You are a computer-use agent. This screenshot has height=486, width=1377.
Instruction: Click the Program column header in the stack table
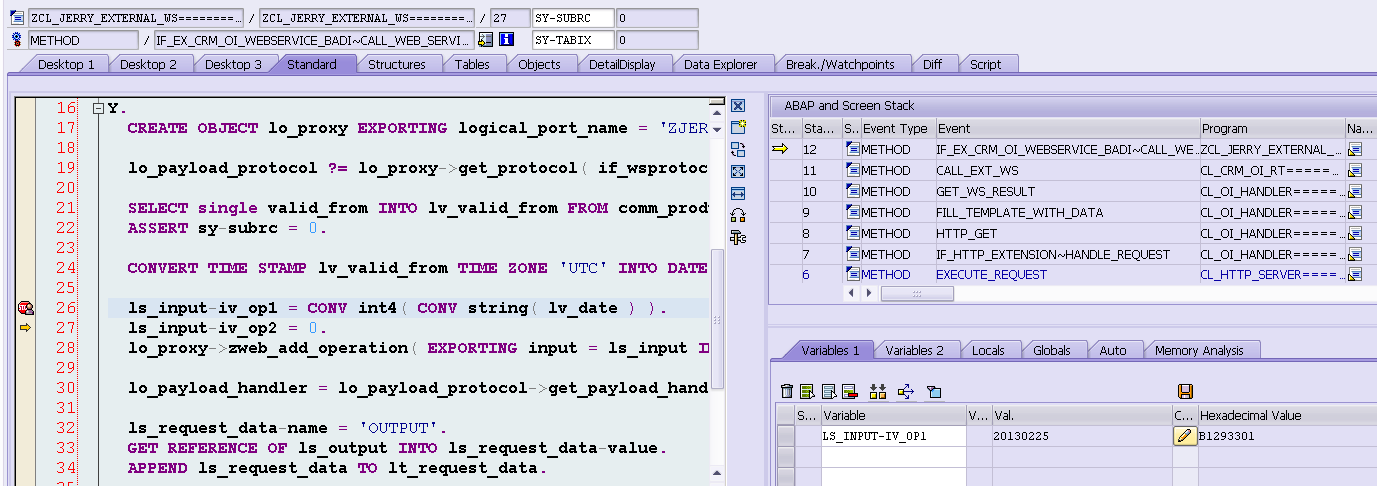(x=1272, y=129)
